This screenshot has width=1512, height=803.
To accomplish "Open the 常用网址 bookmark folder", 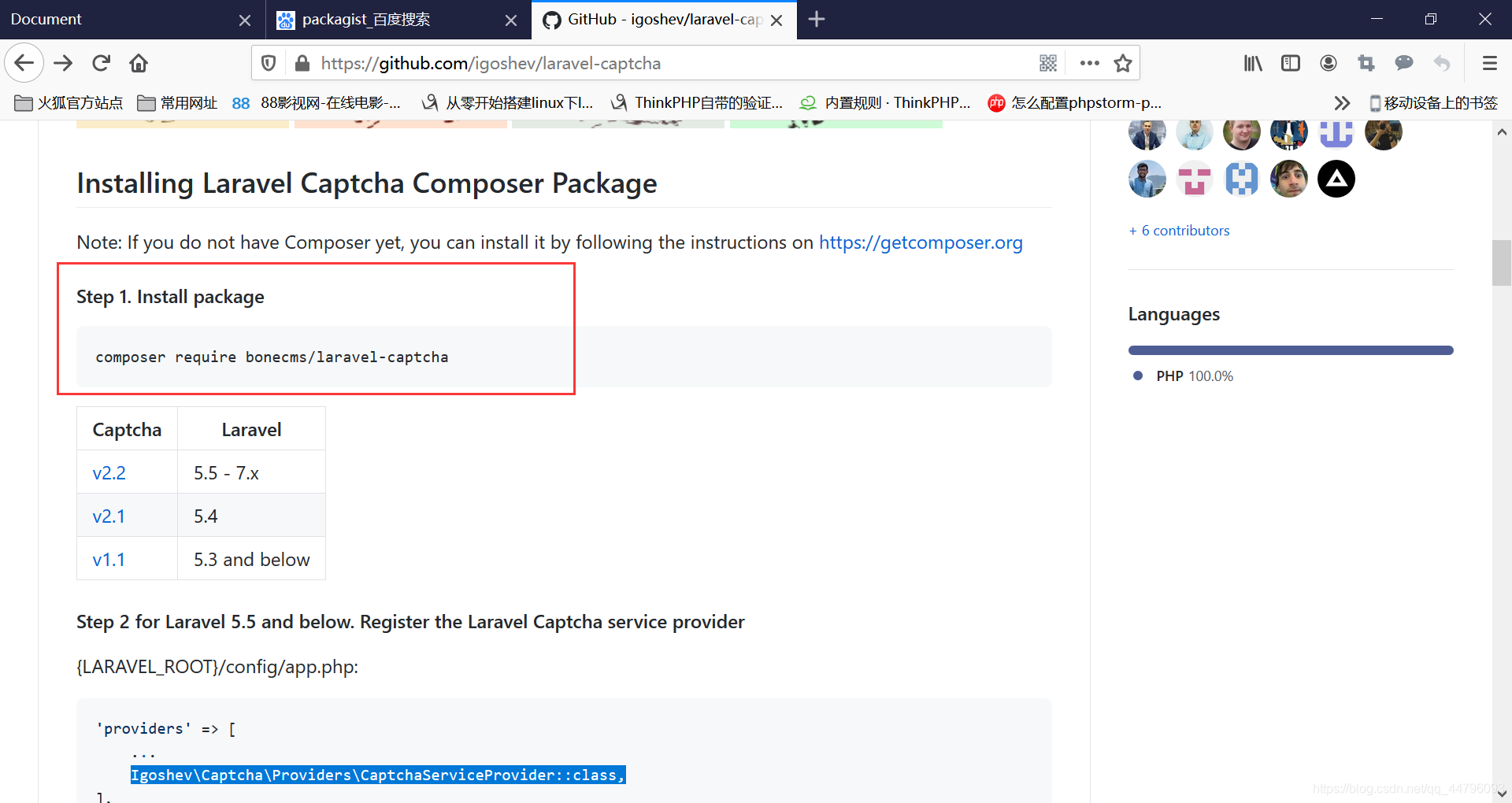I will pos(177,103).
